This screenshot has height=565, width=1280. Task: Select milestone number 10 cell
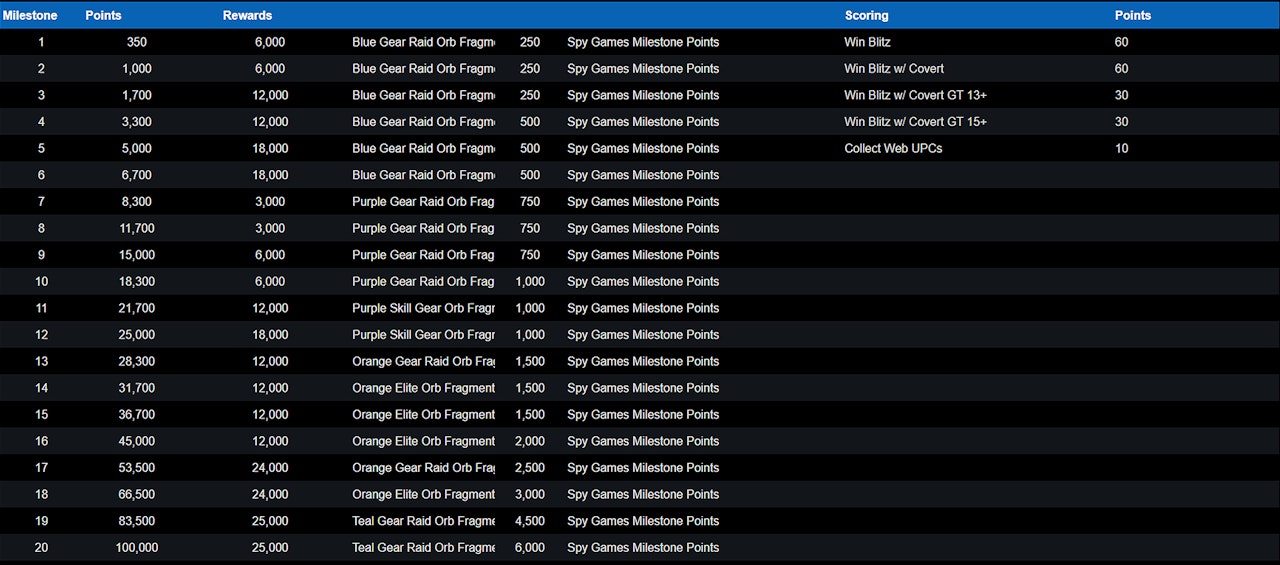(41, 281)
